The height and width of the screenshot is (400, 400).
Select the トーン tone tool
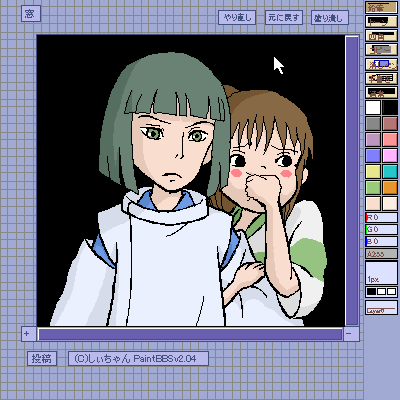pyautogui.click(x=381, y=22)
